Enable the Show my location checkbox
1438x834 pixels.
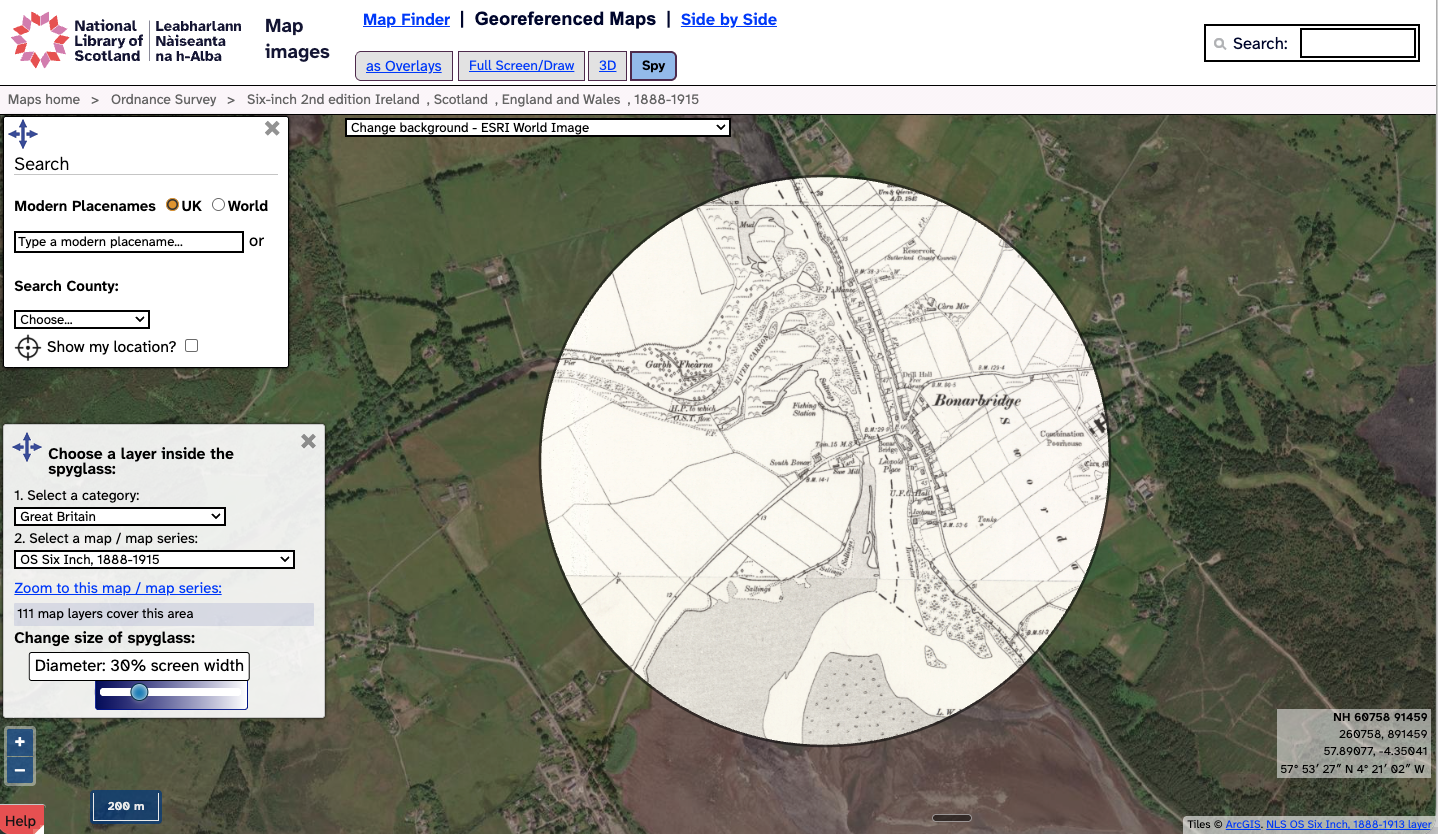[x=192, y=346]
